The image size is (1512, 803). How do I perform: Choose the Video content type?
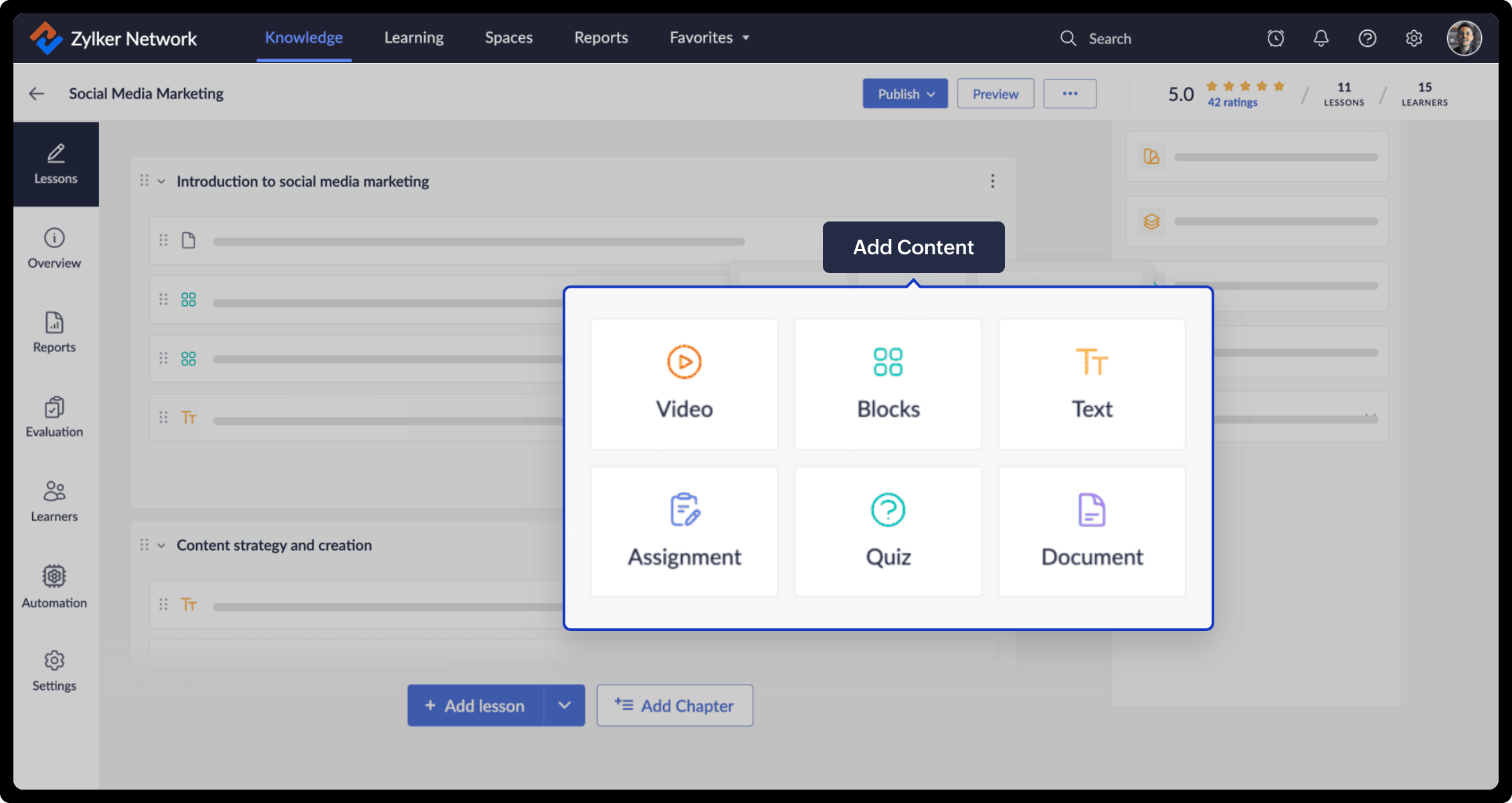[x=684, y=383]
